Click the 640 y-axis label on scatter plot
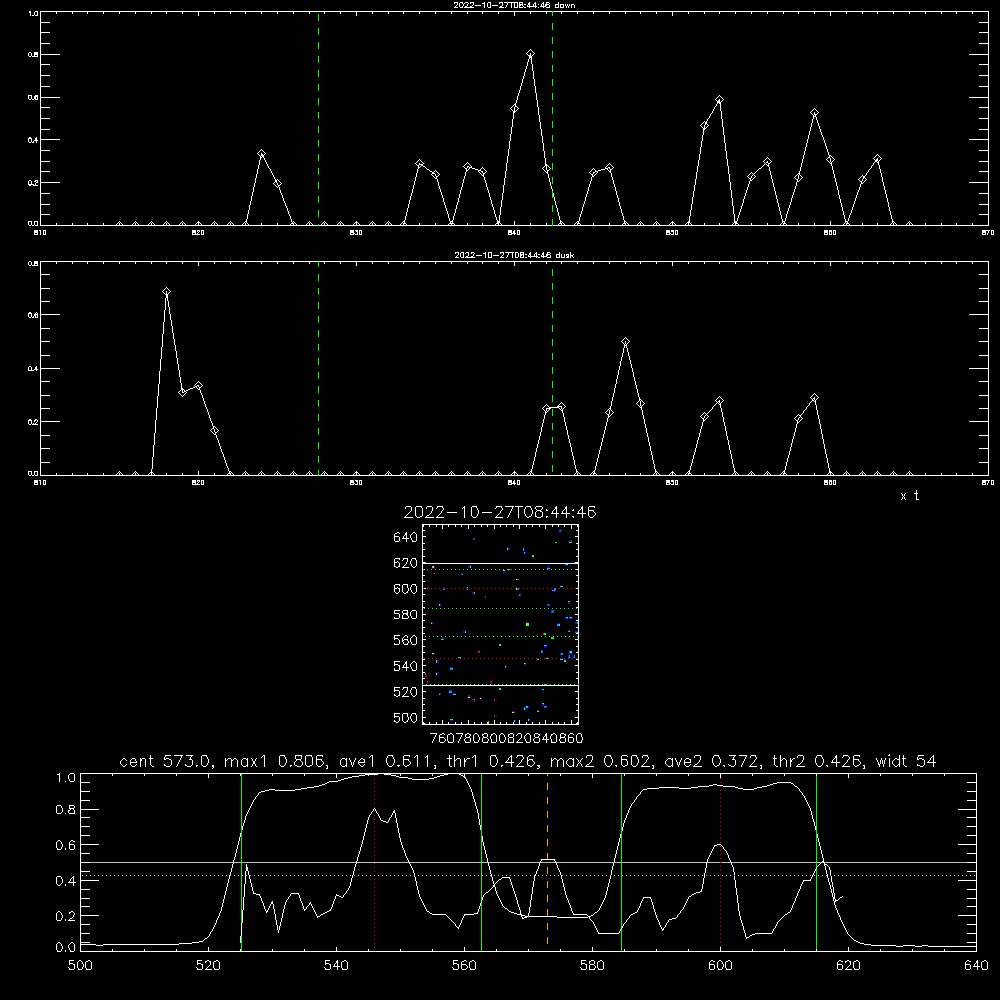The image size is (1000, 1000). 405,537
